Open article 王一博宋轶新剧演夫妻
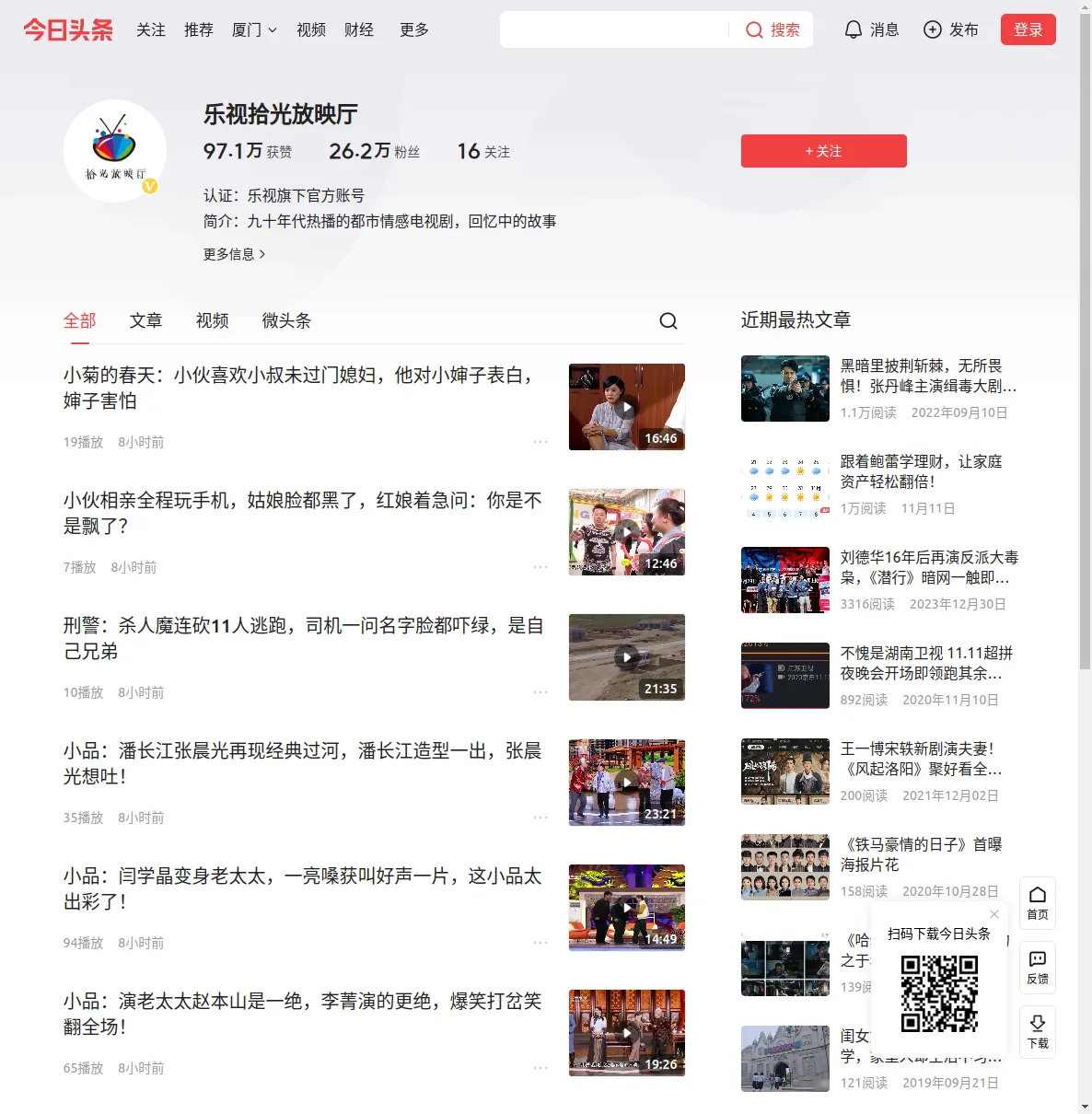This screenshot has width=1092, height=1114. coord(922,759)
